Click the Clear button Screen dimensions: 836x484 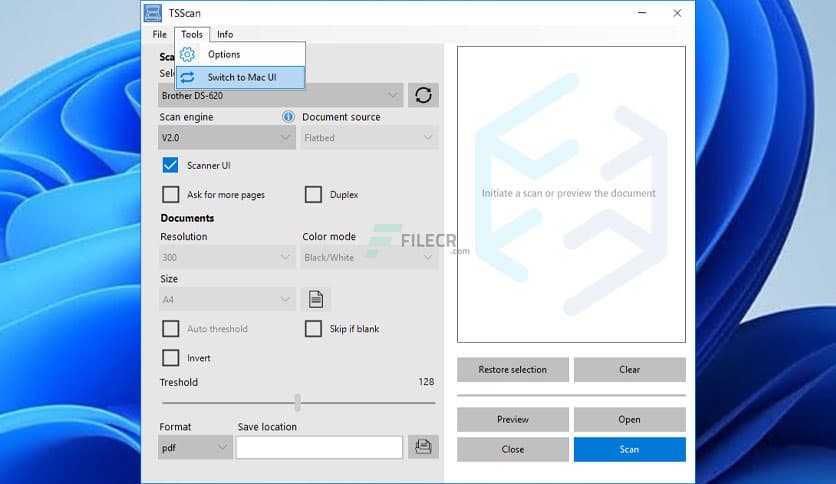click(x=630, y=369)
